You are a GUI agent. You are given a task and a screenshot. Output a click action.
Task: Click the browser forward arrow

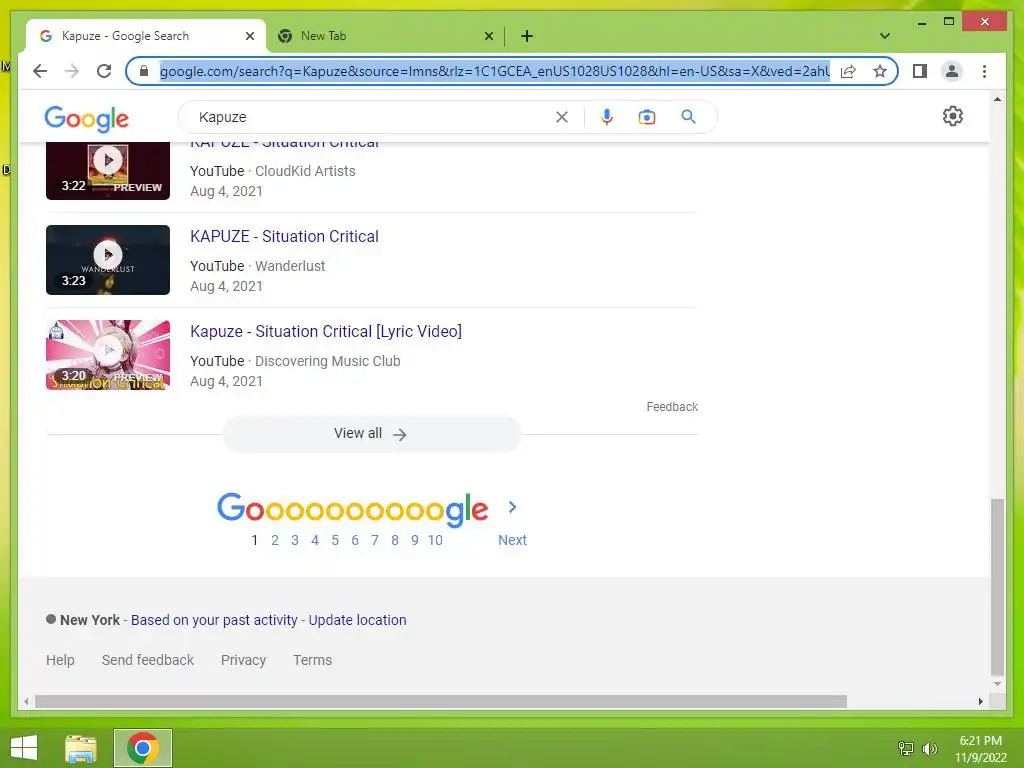pos(72,71)
